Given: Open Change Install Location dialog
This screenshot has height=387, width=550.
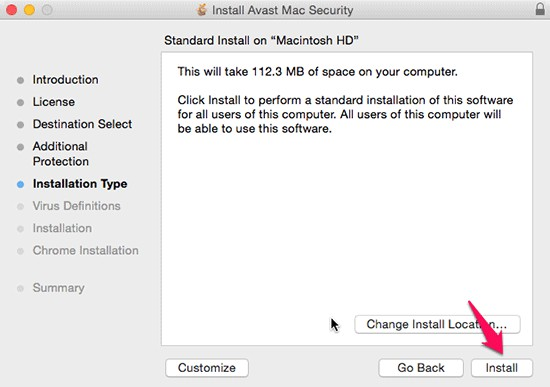Looking at the screenshot, I should (x=437, y=324).
